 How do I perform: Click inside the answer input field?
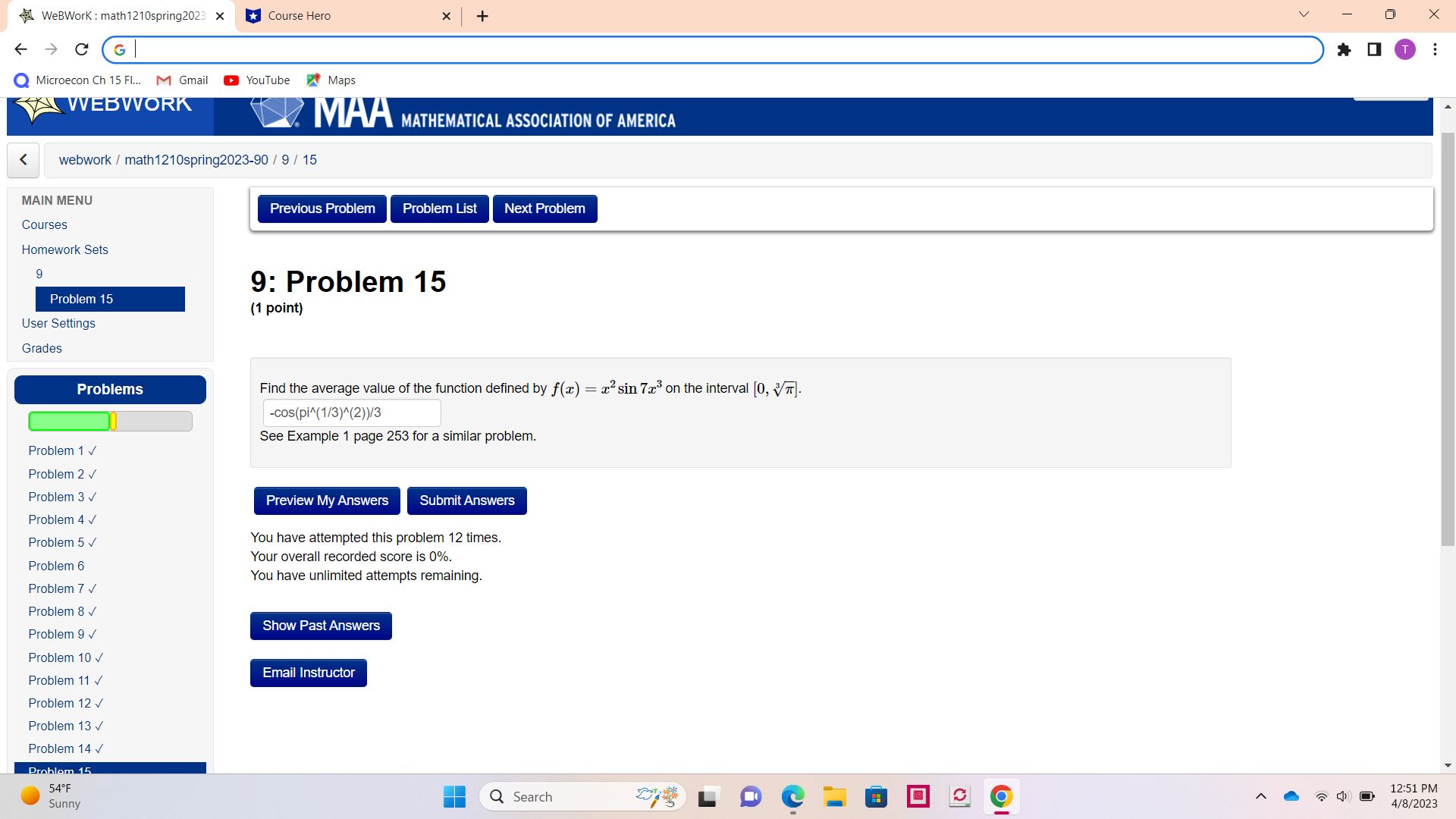(x=351, y=413)
